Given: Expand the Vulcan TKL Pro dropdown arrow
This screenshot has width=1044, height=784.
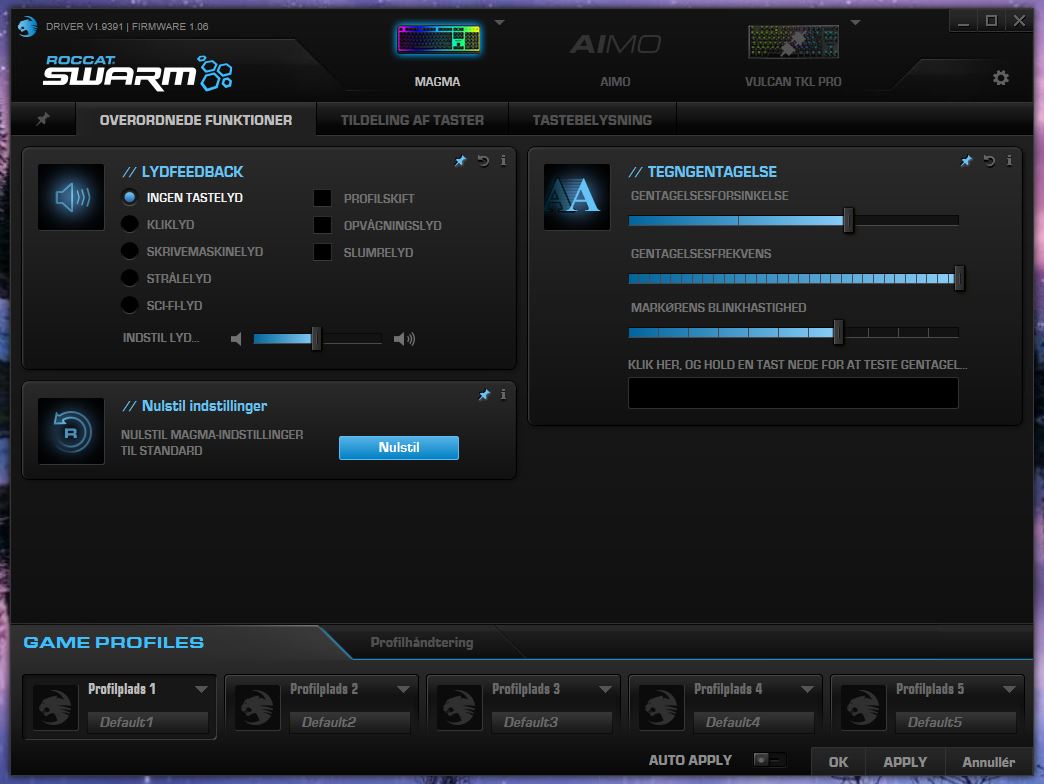Looking at the screenshot, I should coord(856,23).
